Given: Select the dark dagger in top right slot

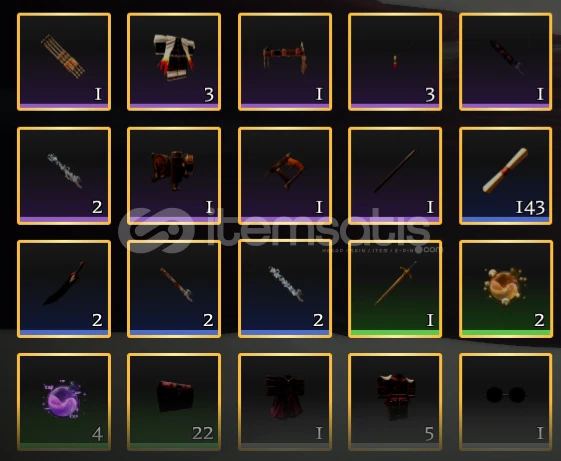Looking at the screenshot, I should click(x=506, y=62).
